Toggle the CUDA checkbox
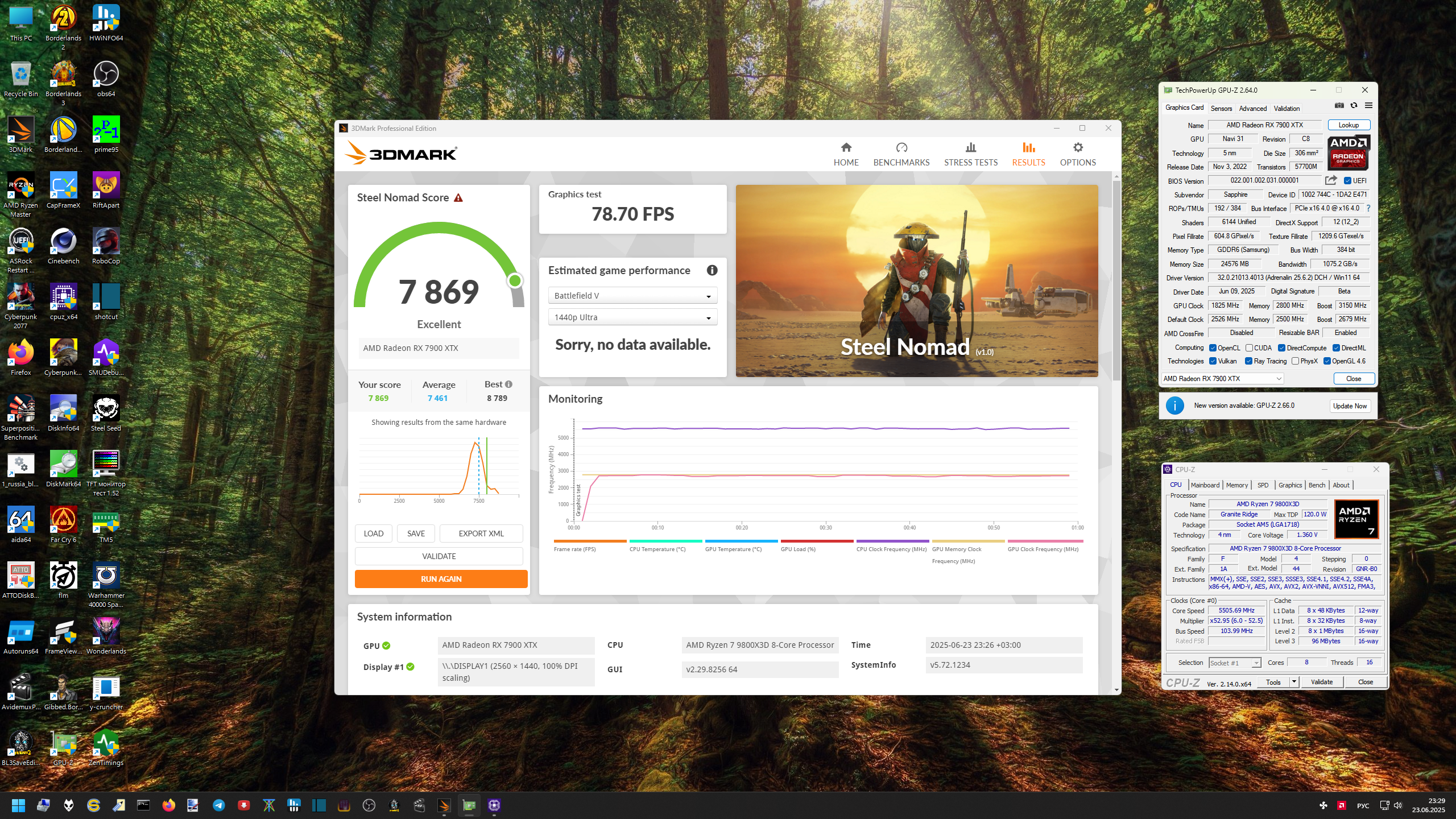The width and height of the screenshot is (1456, 819). pos(1249,348)
